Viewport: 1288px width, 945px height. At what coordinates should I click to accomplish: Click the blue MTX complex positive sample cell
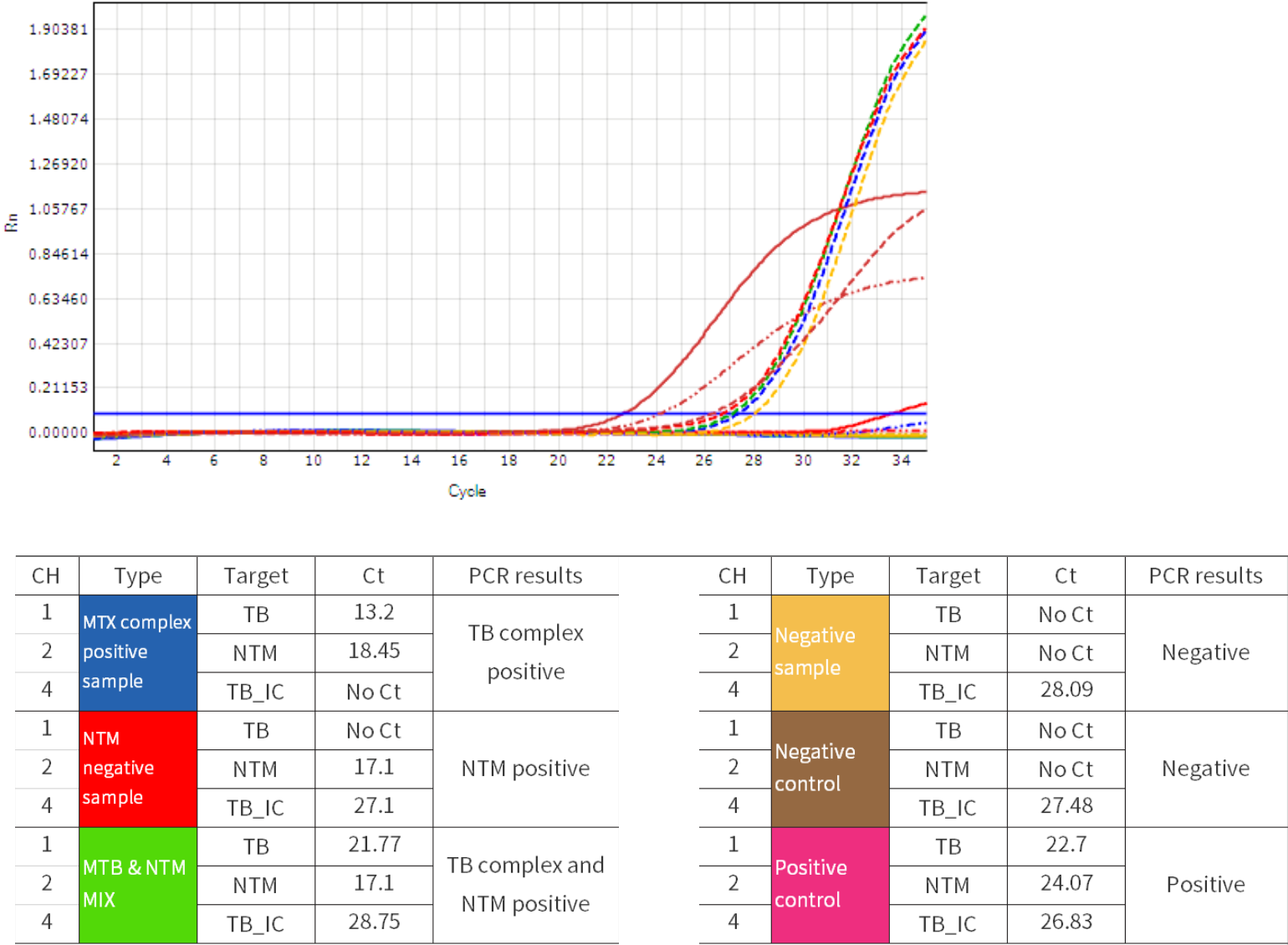(138, 652)
